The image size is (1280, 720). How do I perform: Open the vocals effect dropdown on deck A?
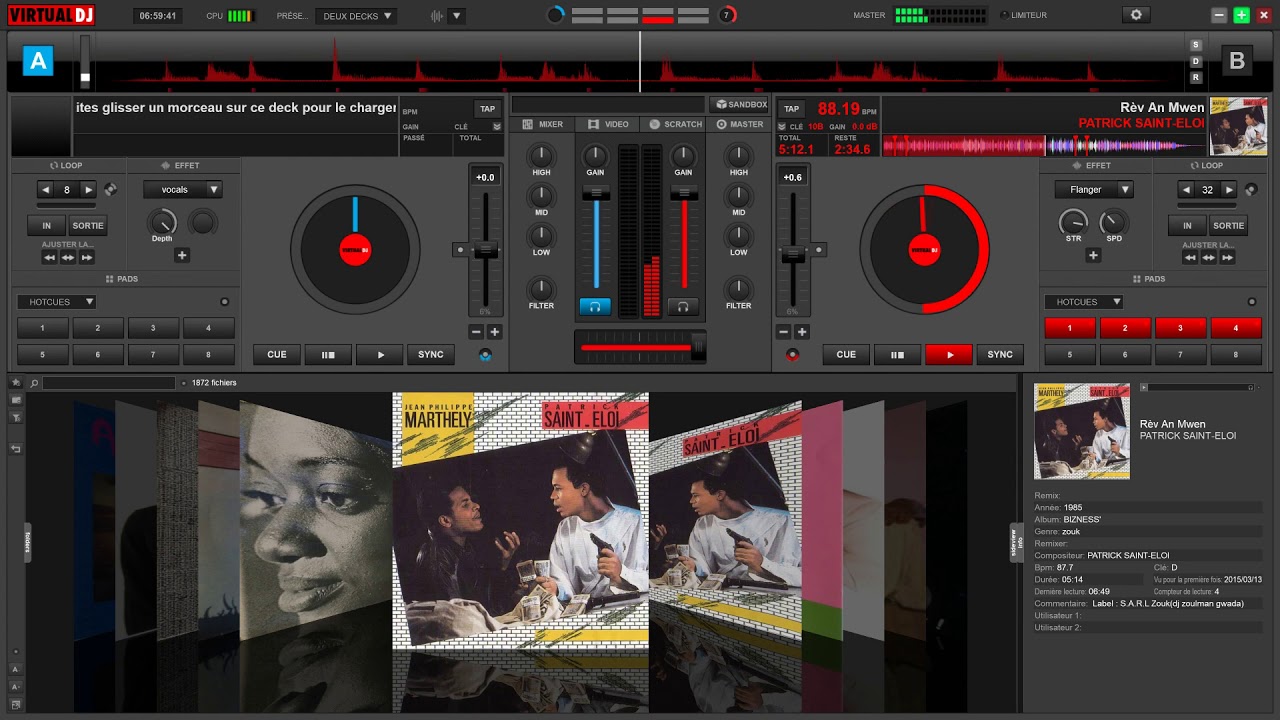point(183,189)
